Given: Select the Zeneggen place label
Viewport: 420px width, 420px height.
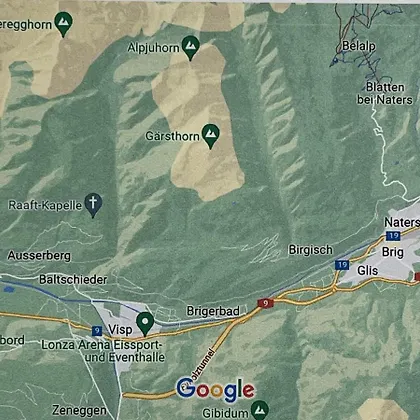Looking at the screenshot, I should 79,410.
